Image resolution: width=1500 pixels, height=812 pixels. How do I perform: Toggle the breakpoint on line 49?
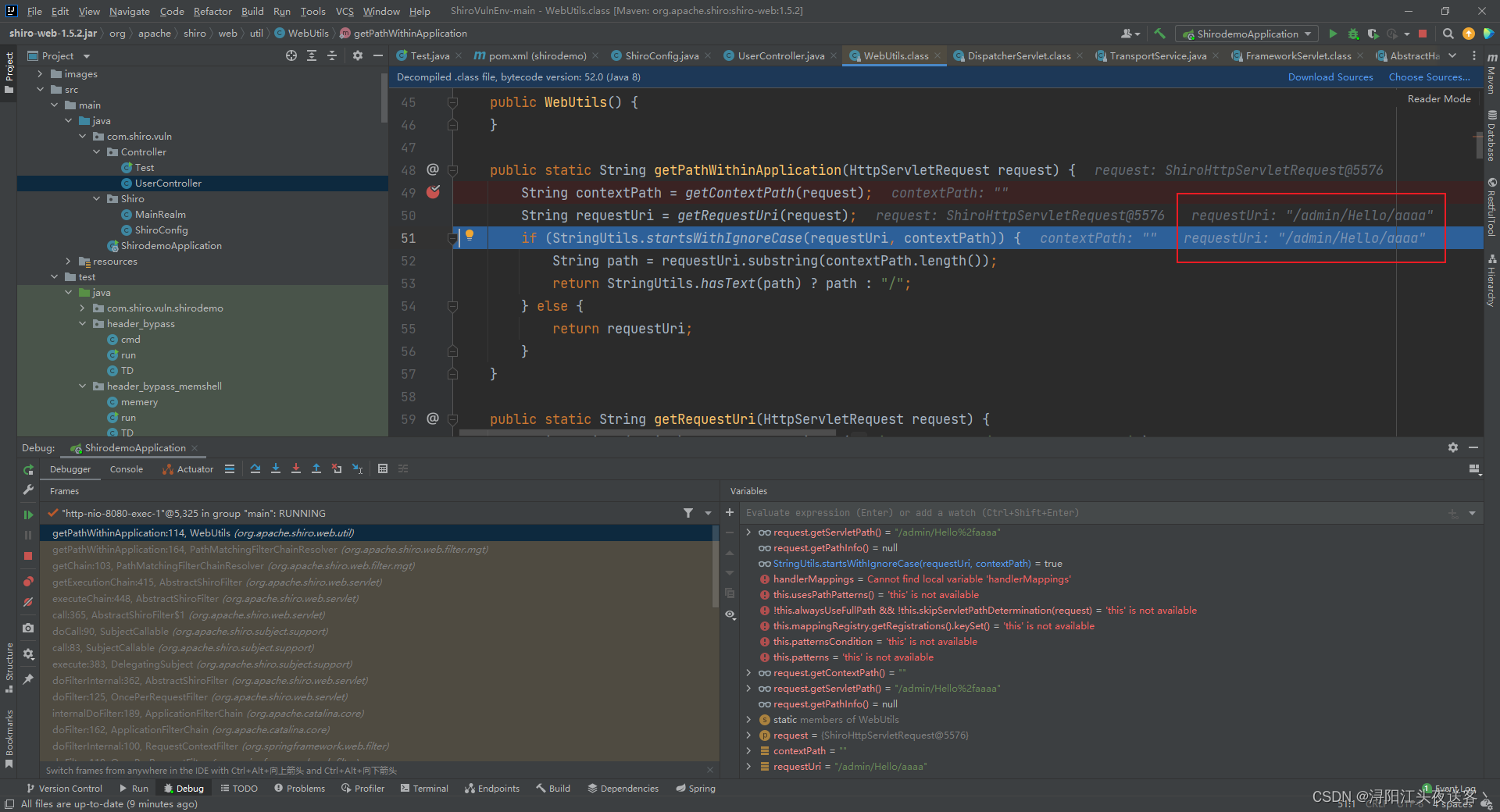point(434,192)
